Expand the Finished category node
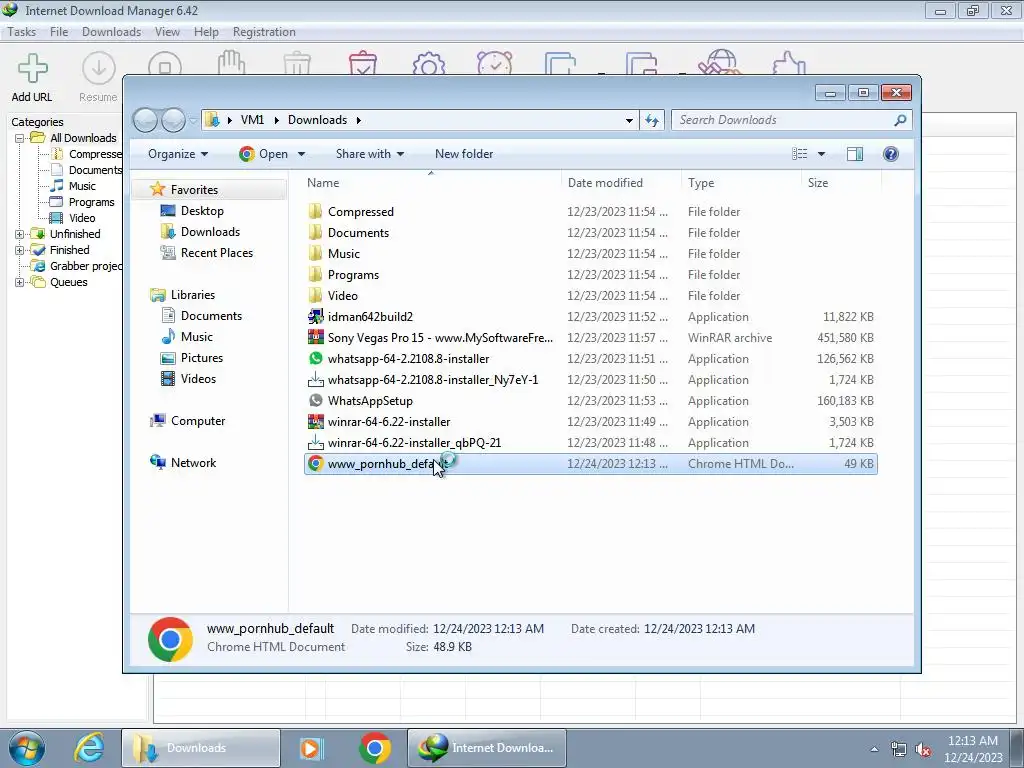 tap(20, 250)
